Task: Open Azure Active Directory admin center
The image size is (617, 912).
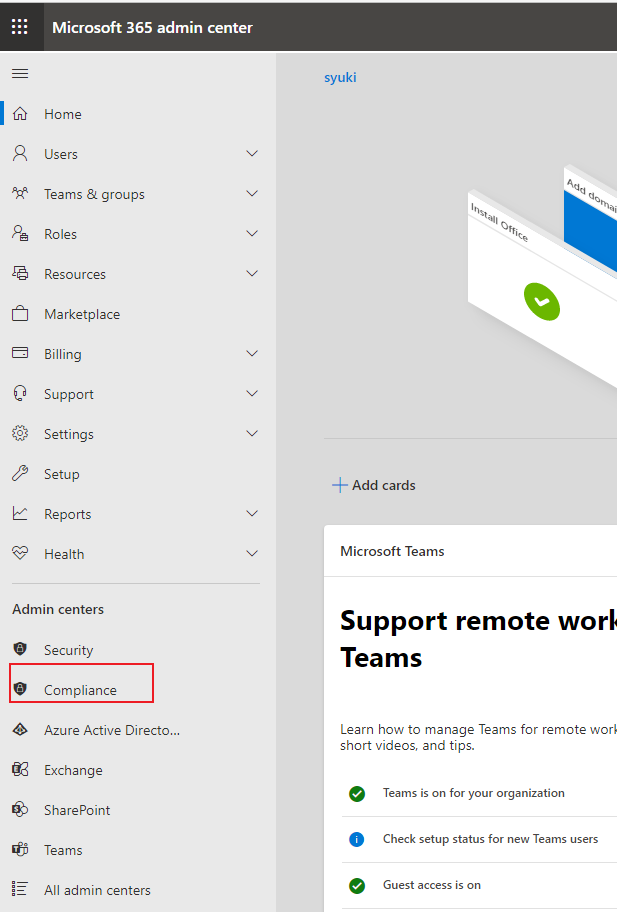Action: pos(112,730)
